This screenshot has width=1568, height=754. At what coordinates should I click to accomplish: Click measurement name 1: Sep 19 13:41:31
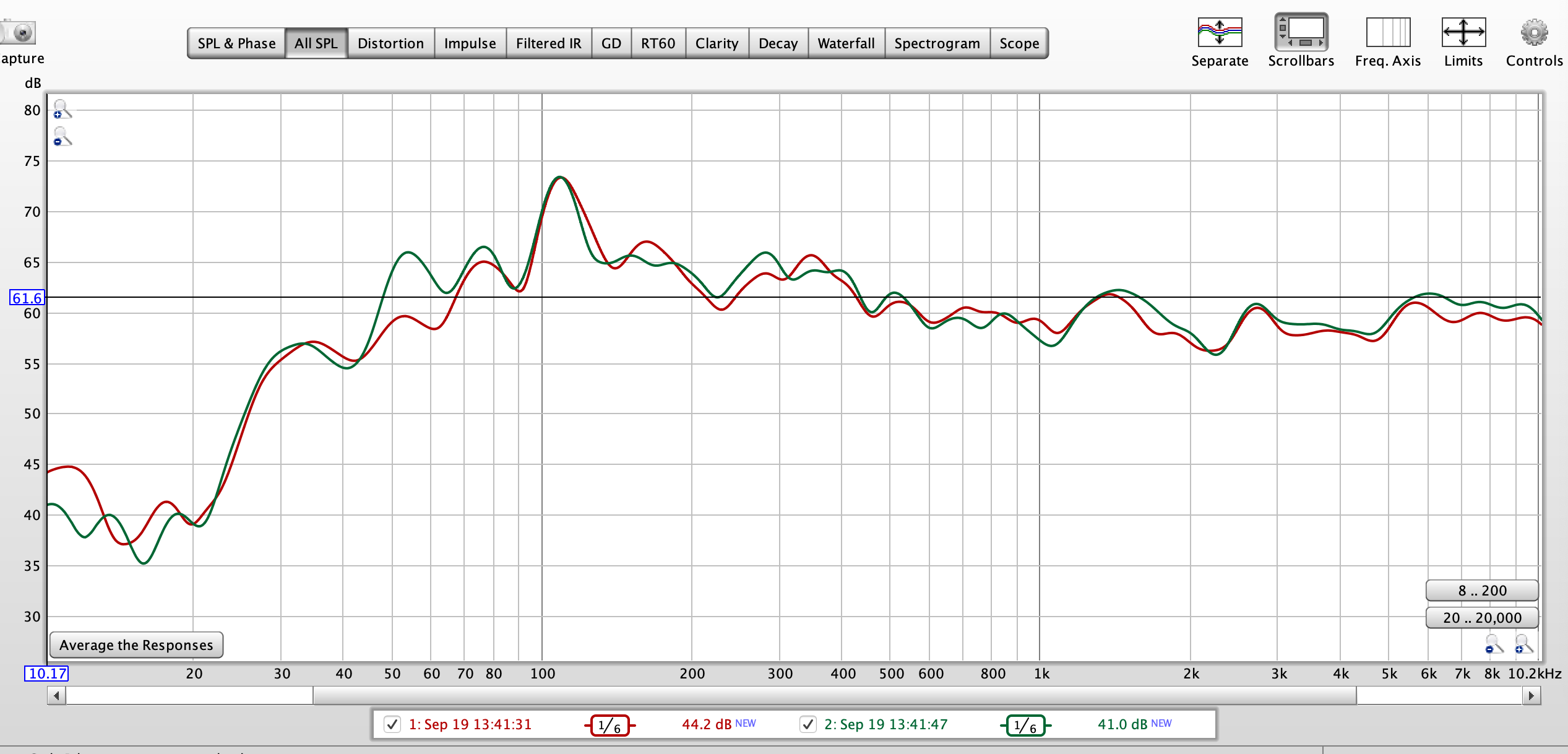[x=470, y=724]
